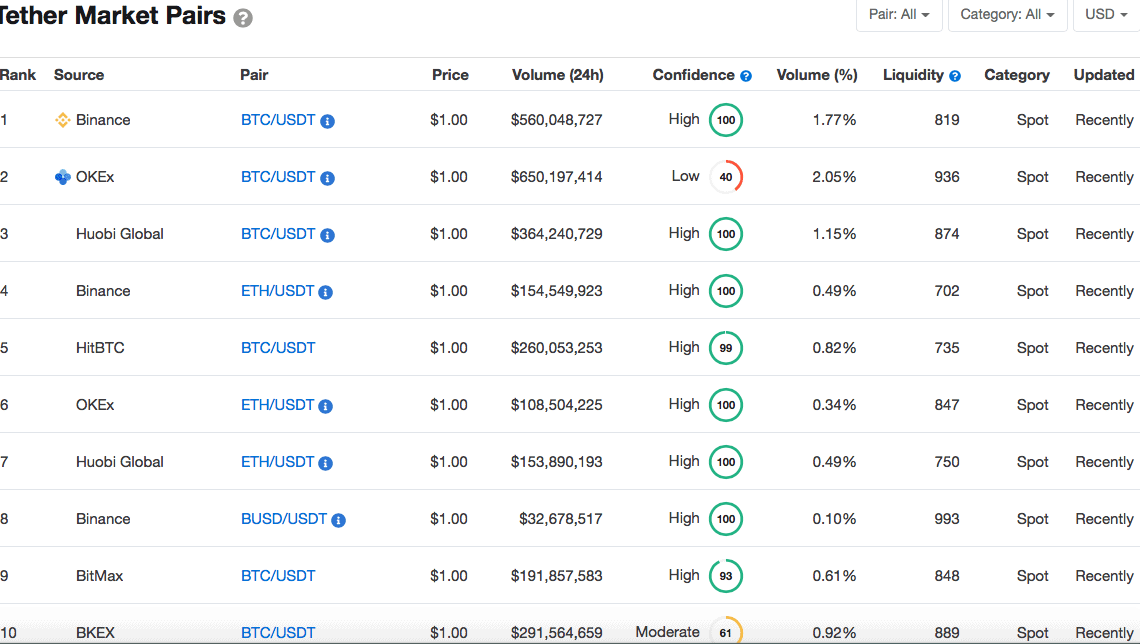The width and height of the screenshot is (1140, 644).
Task: Sort table by Rank column header
Action: coord(17,75)
